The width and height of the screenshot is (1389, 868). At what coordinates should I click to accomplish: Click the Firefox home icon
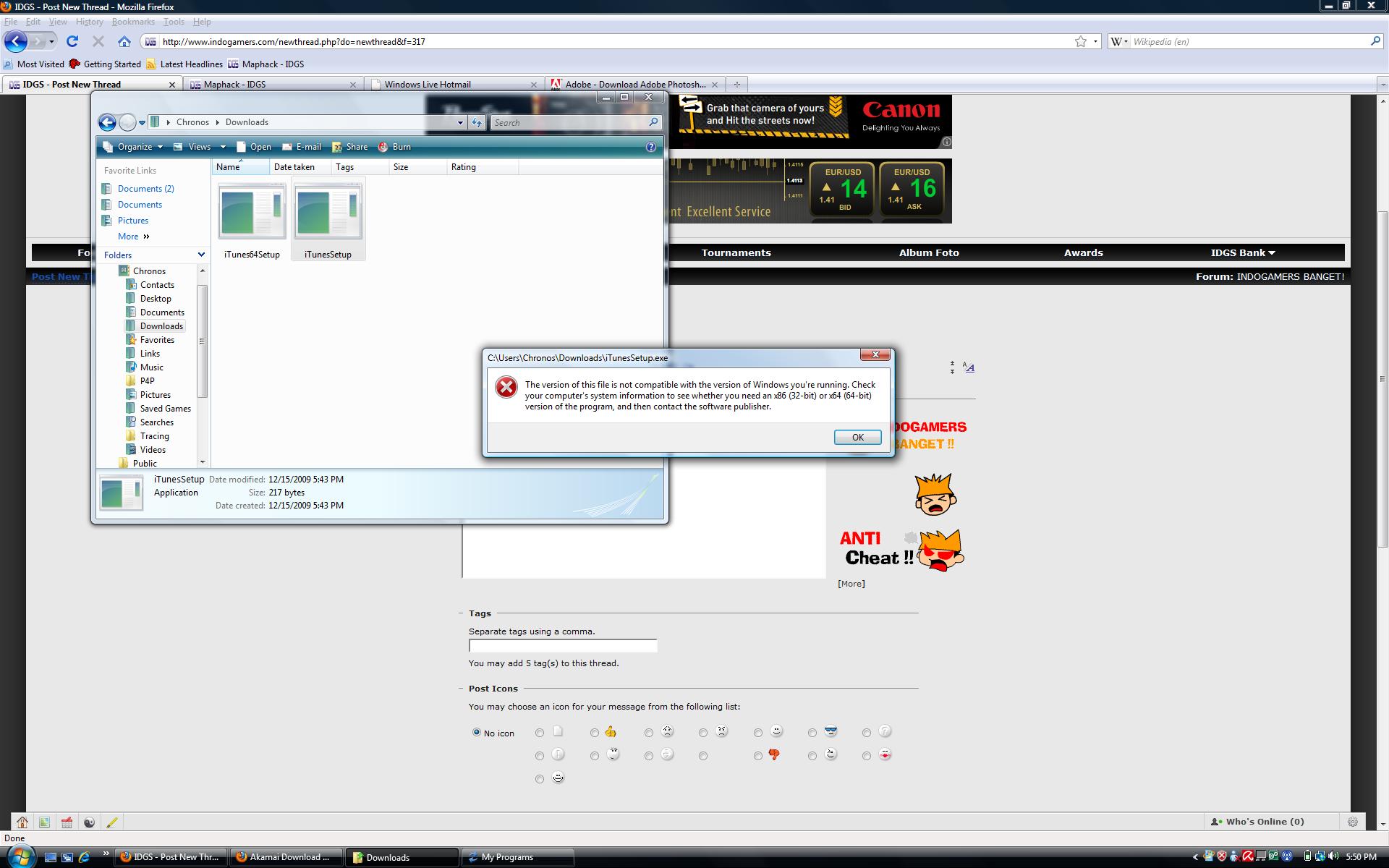(x=124, y=41)
